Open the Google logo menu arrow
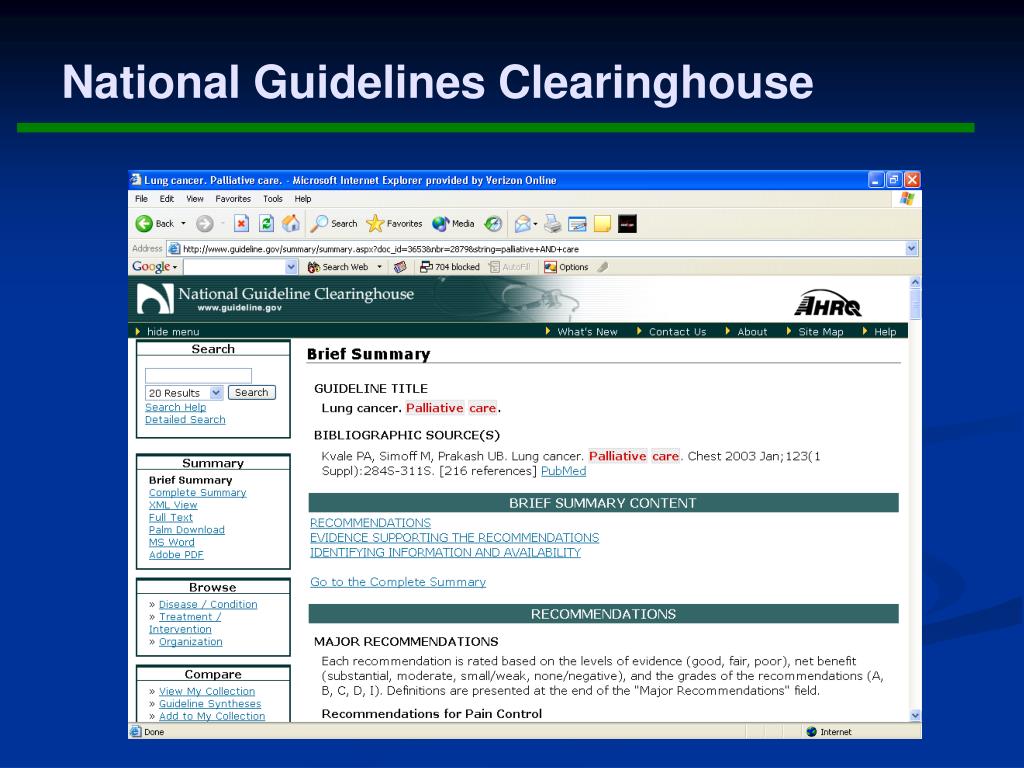 pos(175,268)
